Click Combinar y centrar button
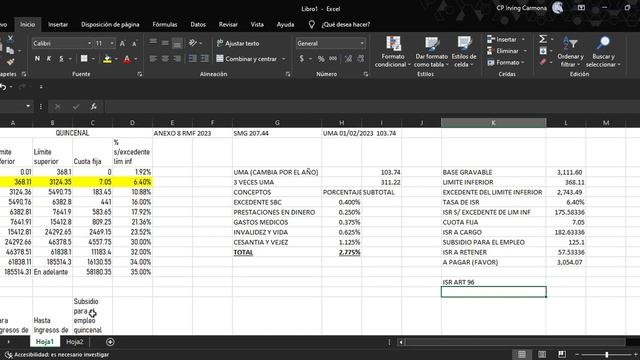The width and height of the screenshot is (640, 360). pyautogui.click(x=246, y=59)
